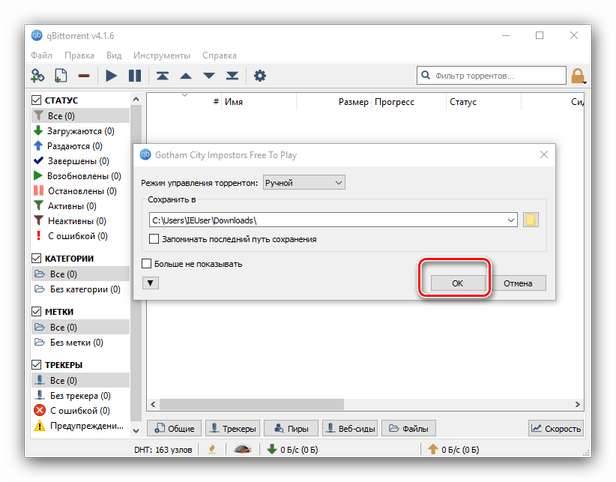Open the Инструменты menu

pyautogui.click(x=161, y=55)
